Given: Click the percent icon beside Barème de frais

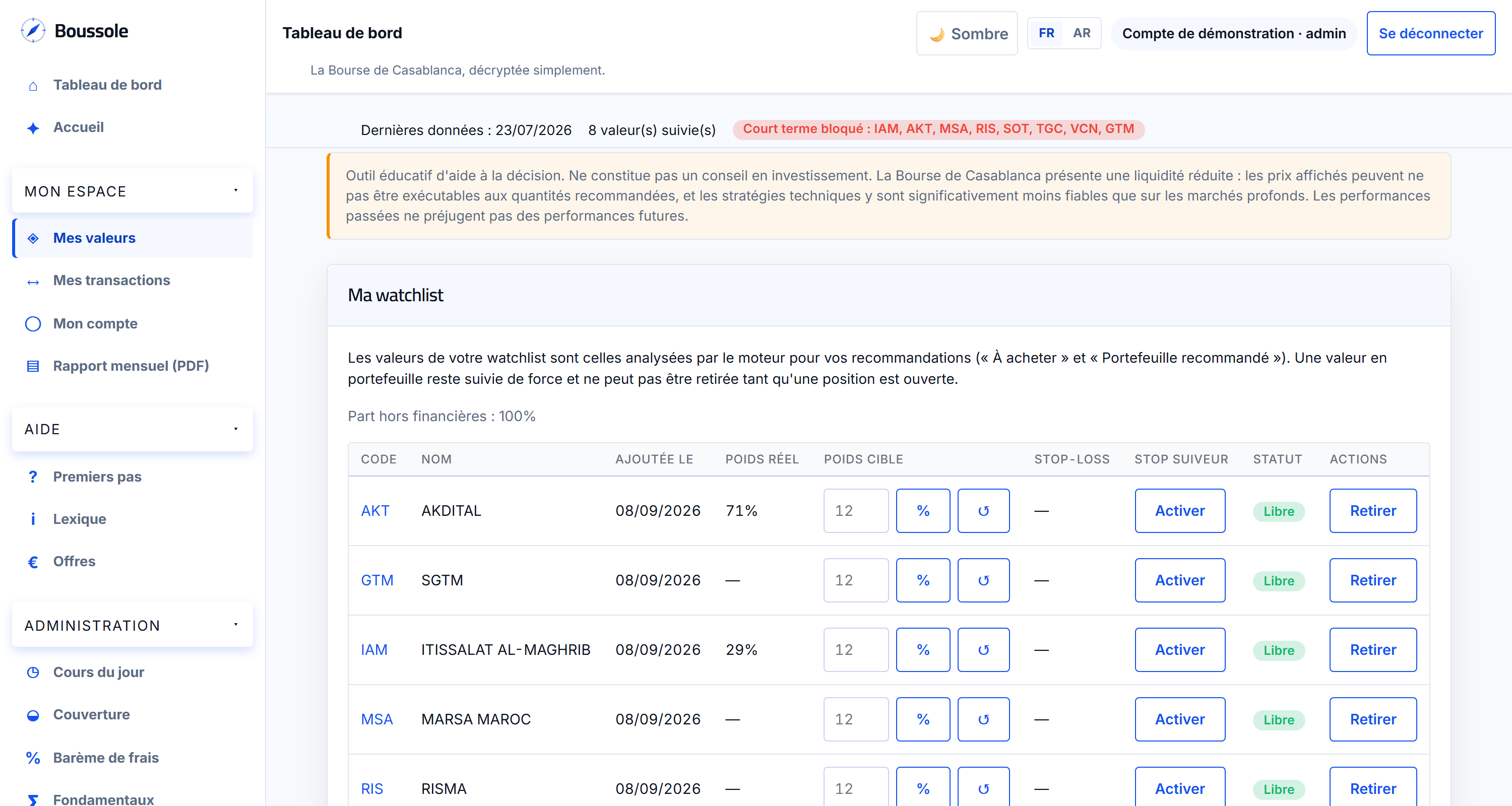Looking at the screenshot, I should pyautogui.click(x=33, y=758).
